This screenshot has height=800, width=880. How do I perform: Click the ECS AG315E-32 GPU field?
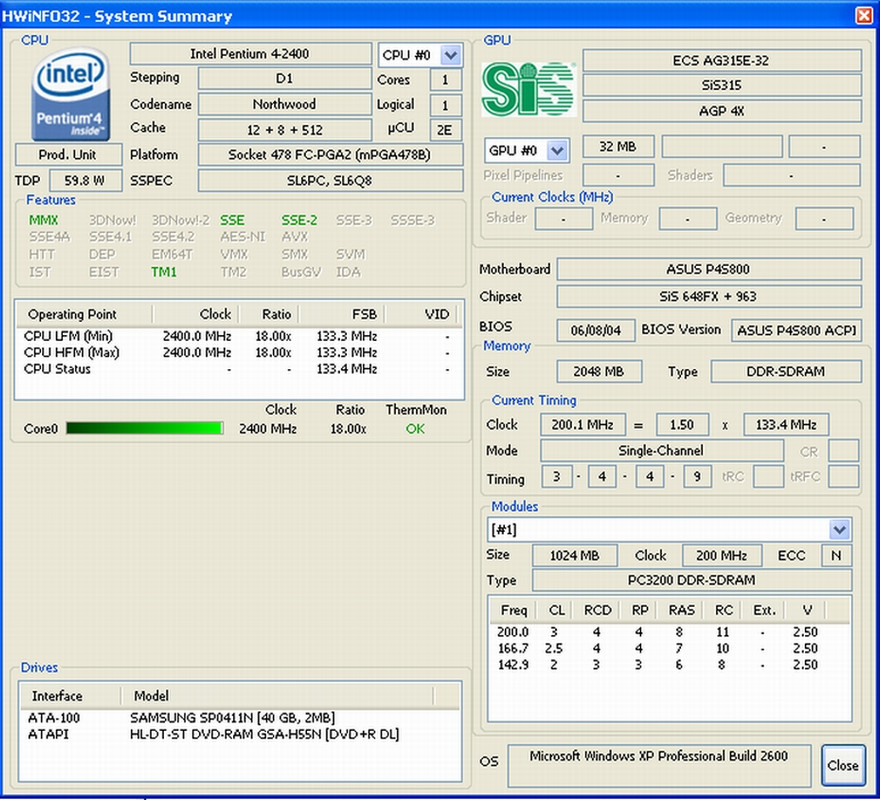tap(722, 61)
